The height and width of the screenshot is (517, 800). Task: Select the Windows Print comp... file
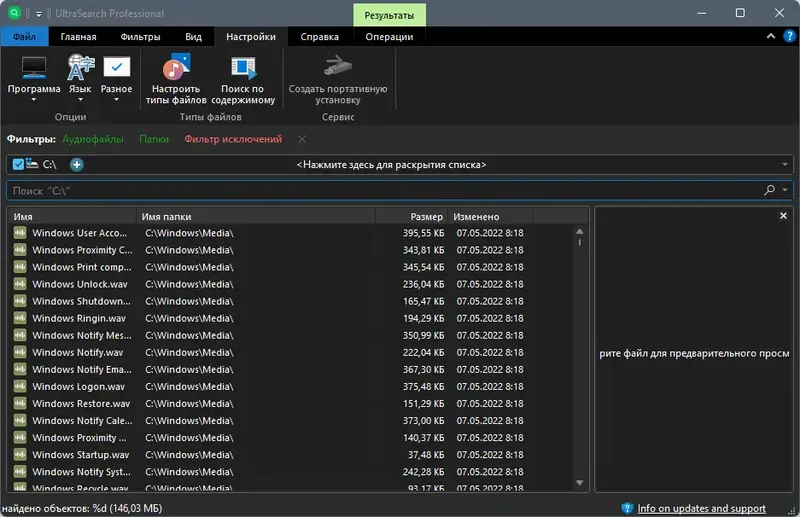point(82,267)
